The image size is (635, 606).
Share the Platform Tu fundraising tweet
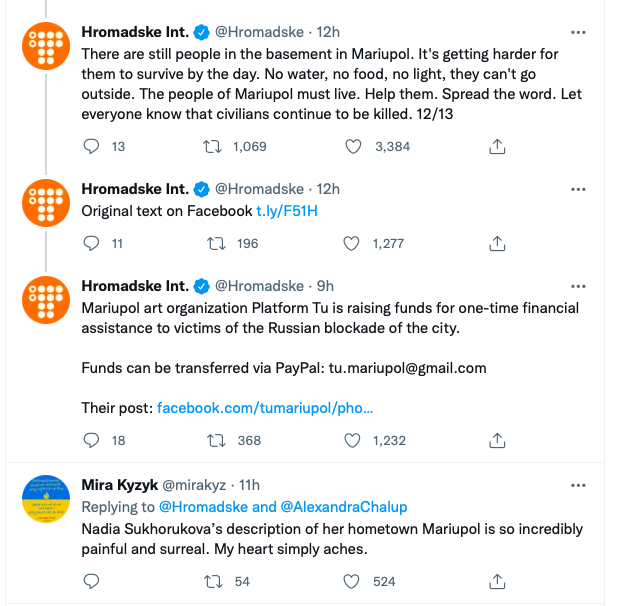[497, 440]
